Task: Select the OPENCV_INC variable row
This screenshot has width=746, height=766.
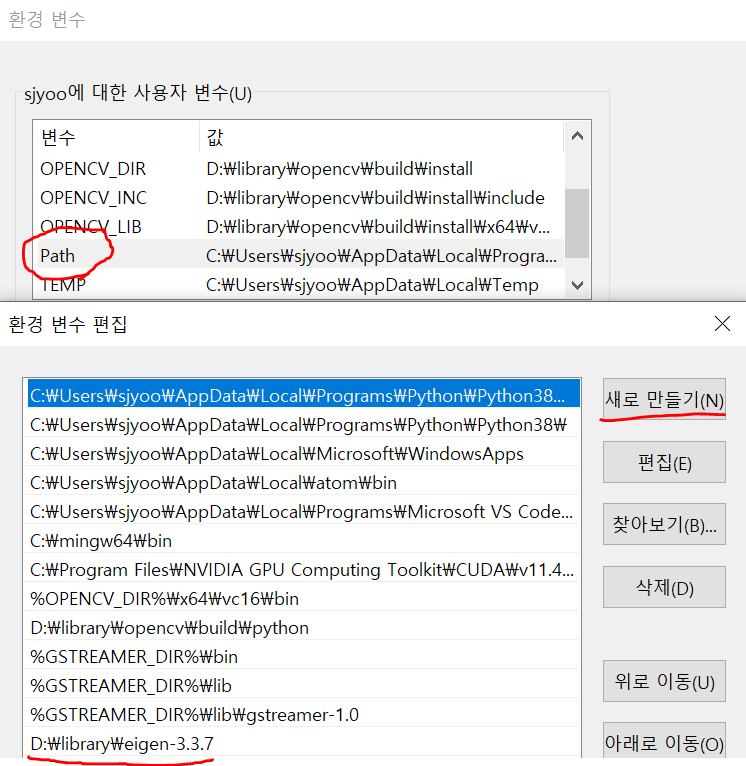Action: [x=298, y=198]
